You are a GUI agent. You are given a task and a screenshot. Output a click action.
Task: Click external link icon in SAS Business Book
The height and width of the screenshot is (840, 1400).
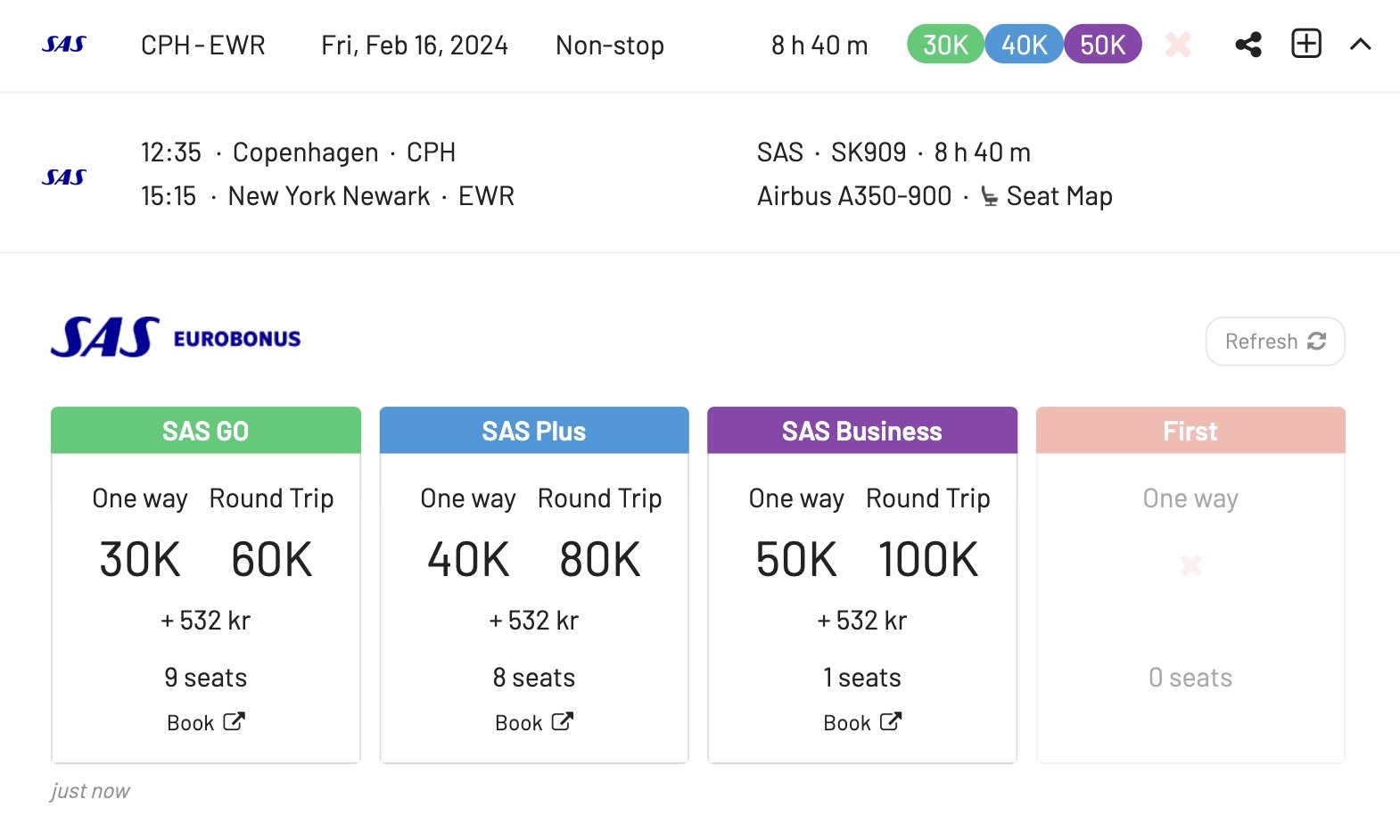point(890,721)
